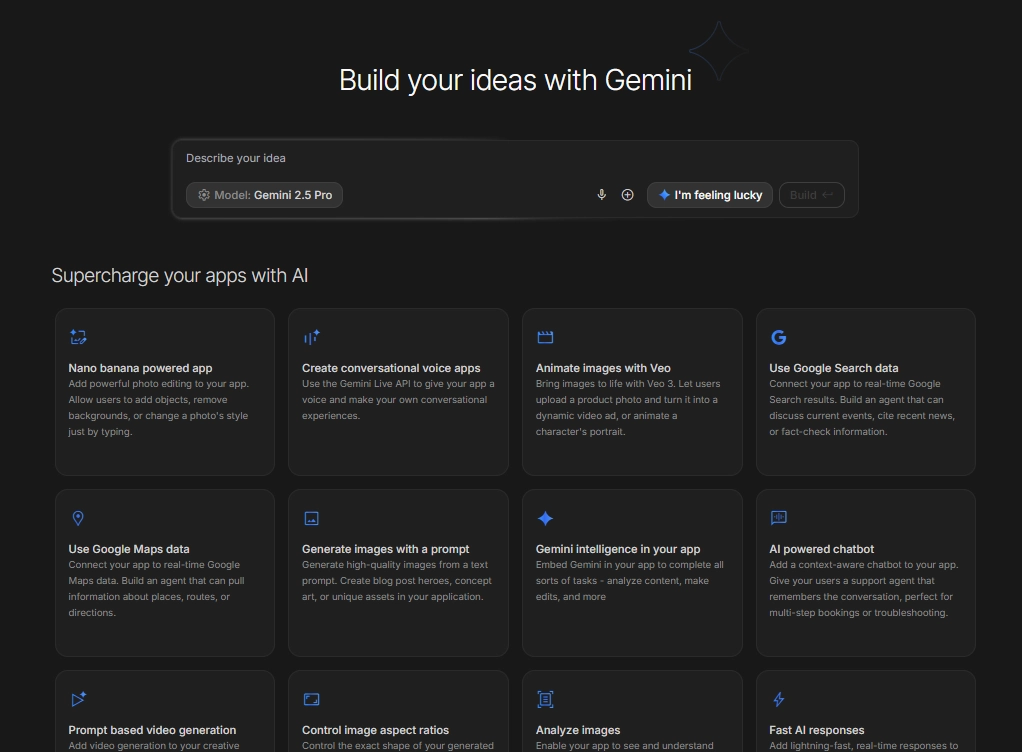Image resolution: width=1022 pixels, height=752 pixels.
Task: Click the Gemini spark icon on intelligence card
Action: click(x=545, y=518)
